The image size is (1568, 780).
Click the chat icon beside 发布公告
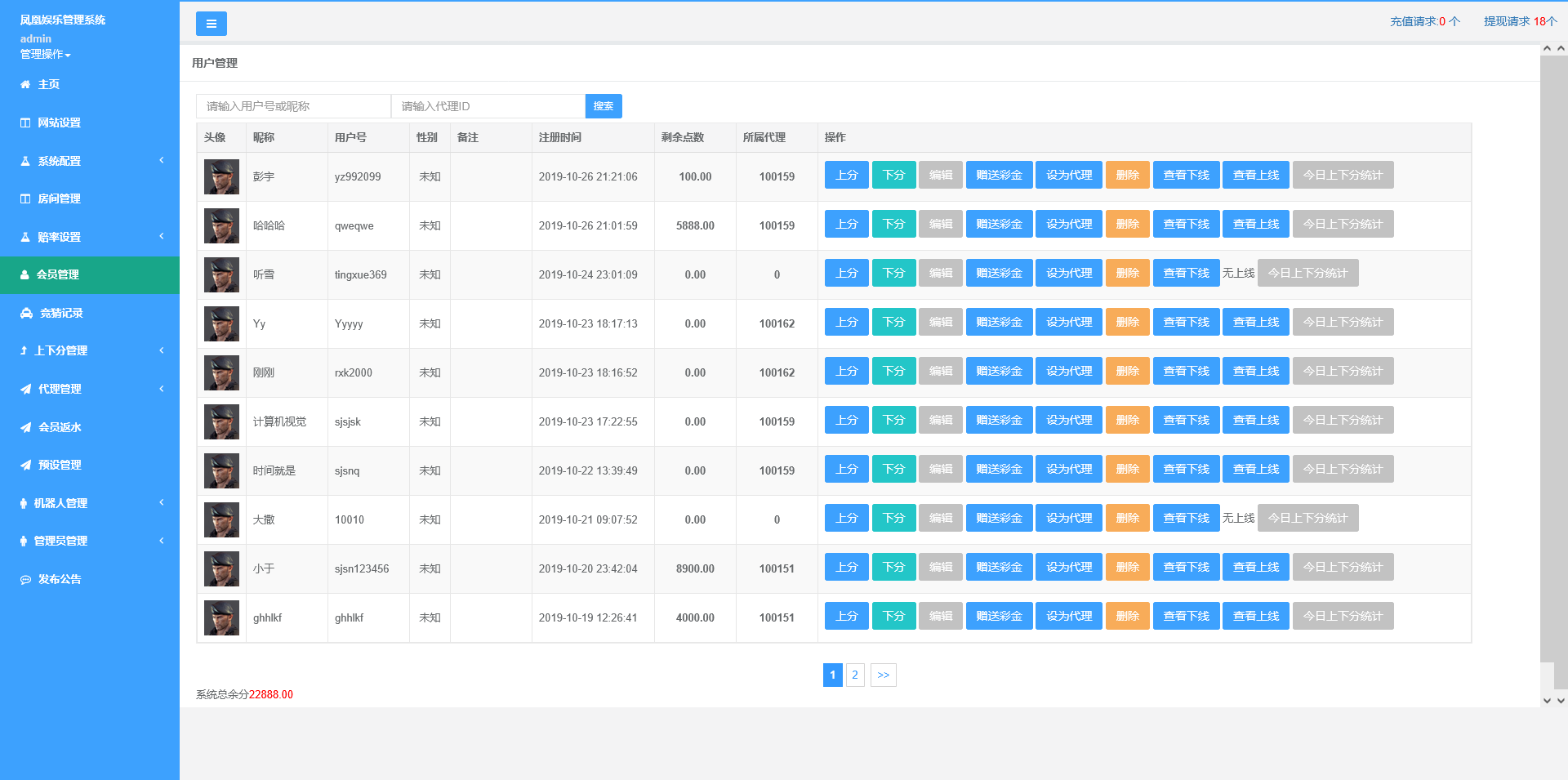pyautogui.click(x=26, y=580)
